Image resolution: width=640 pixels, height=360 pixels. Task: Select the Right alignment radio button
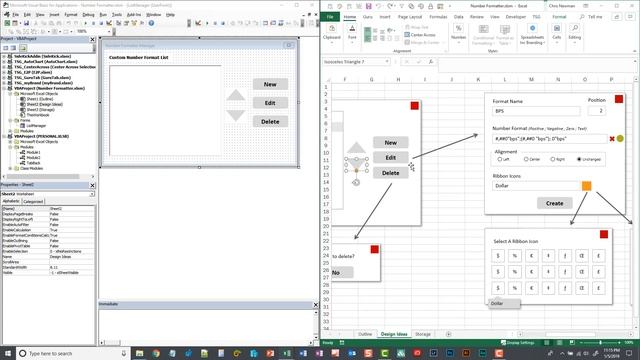pos(553,159)
